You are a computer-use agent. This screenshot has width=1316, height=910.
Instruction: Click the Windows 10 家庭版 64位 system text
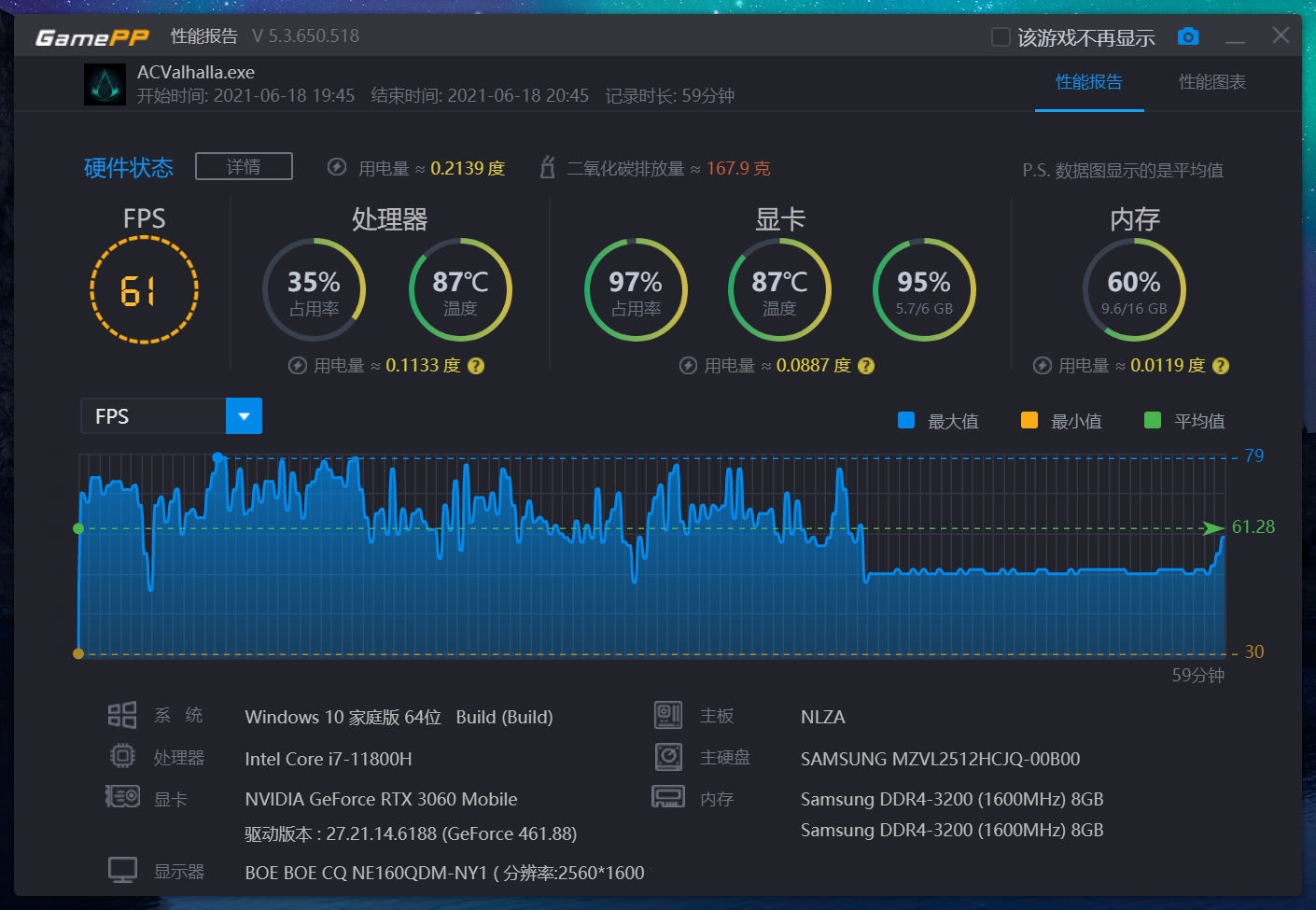(x=399, y=717)
